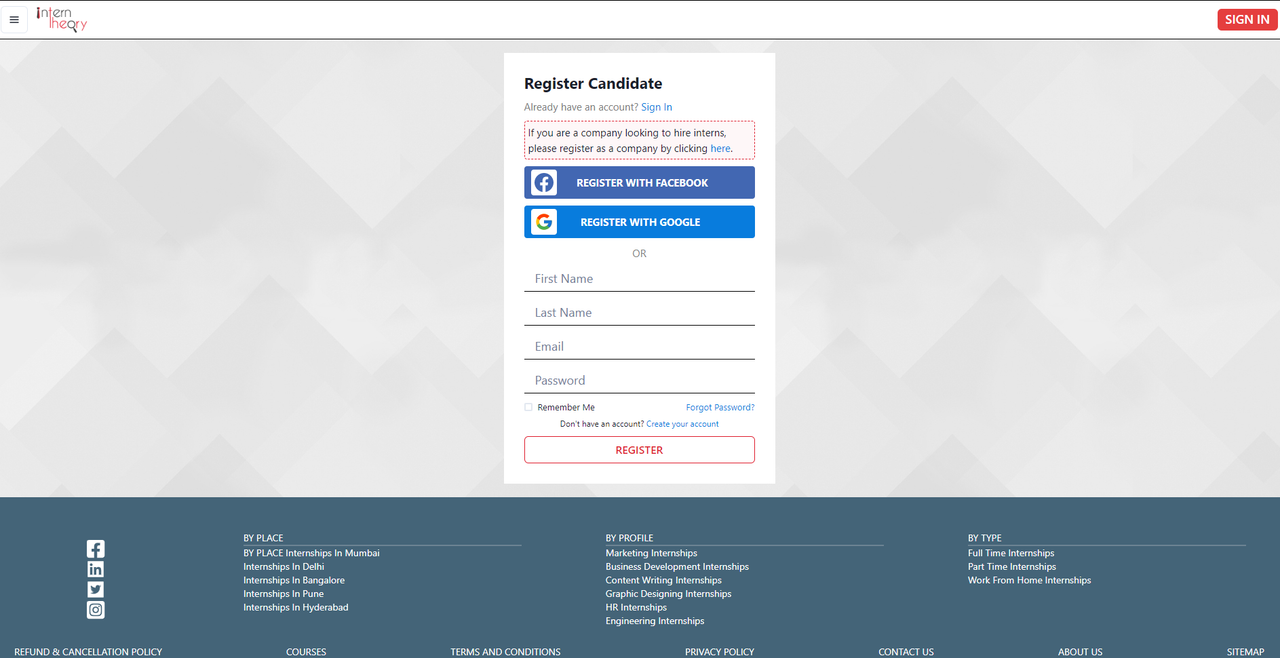Click the BY PLACE footer heading
The width and height of the screenshot is (1280, 658).
pos(263,538)
